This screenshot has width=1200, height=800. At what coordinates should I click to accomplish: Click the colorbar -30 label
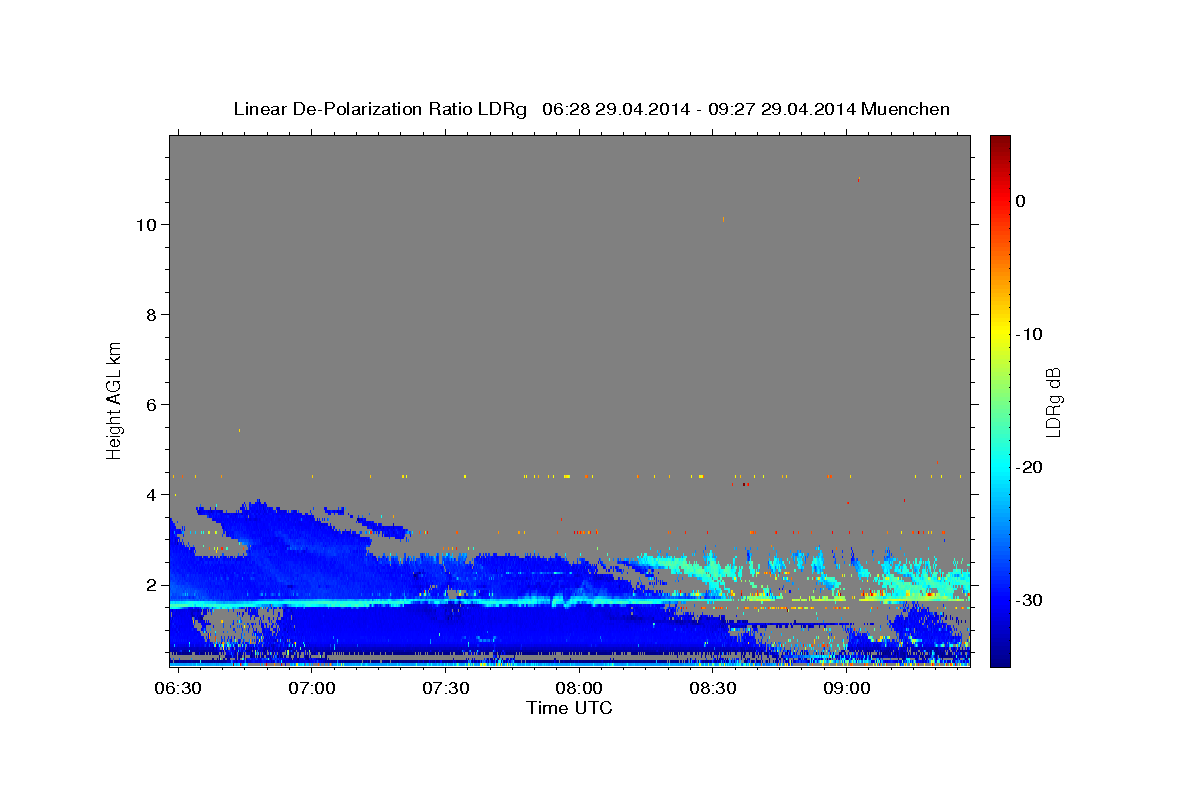pyautogui.click(x=1030, y=600)
